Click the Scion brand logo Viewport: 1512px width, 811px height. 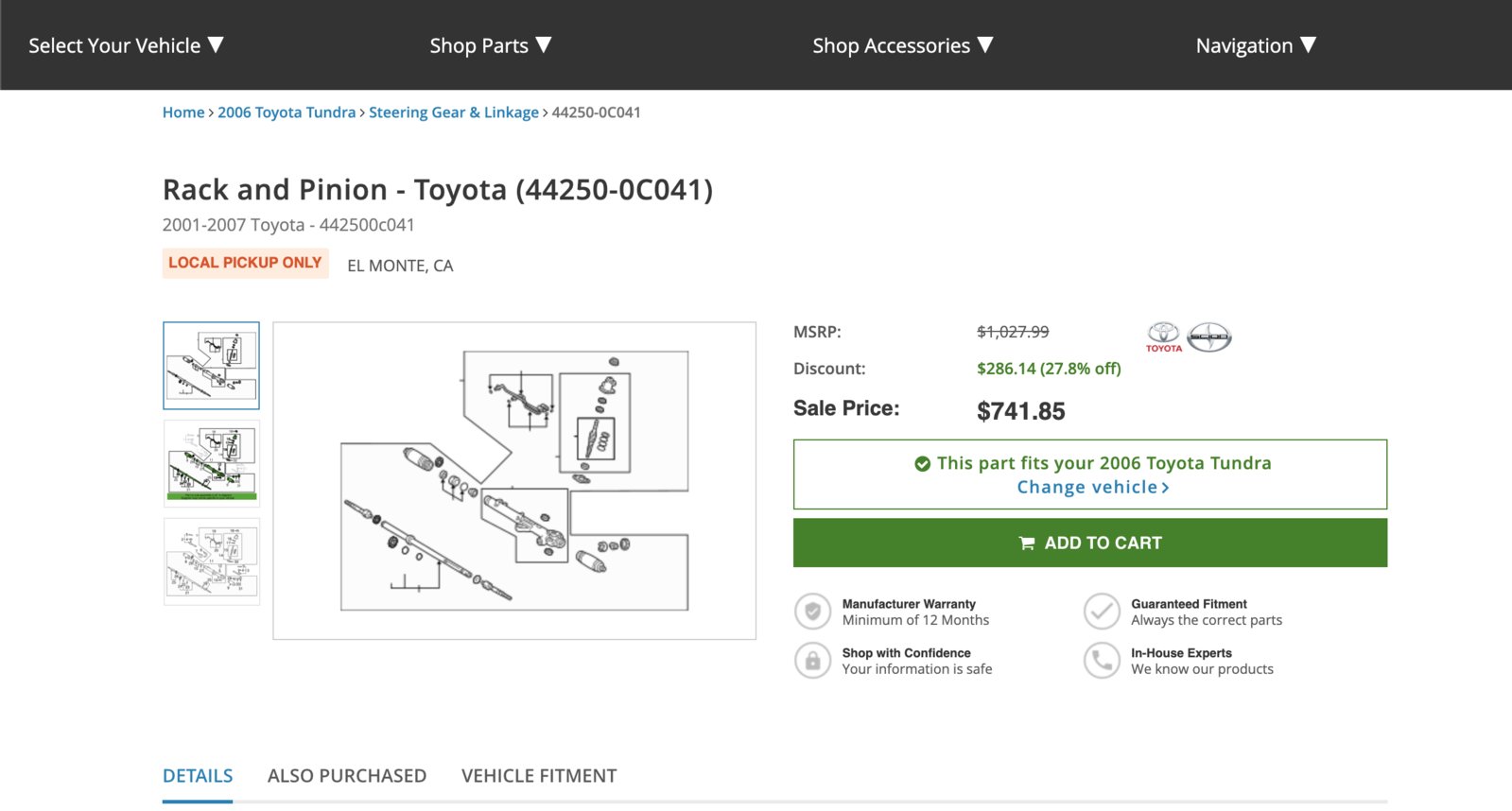[1209, 336]
